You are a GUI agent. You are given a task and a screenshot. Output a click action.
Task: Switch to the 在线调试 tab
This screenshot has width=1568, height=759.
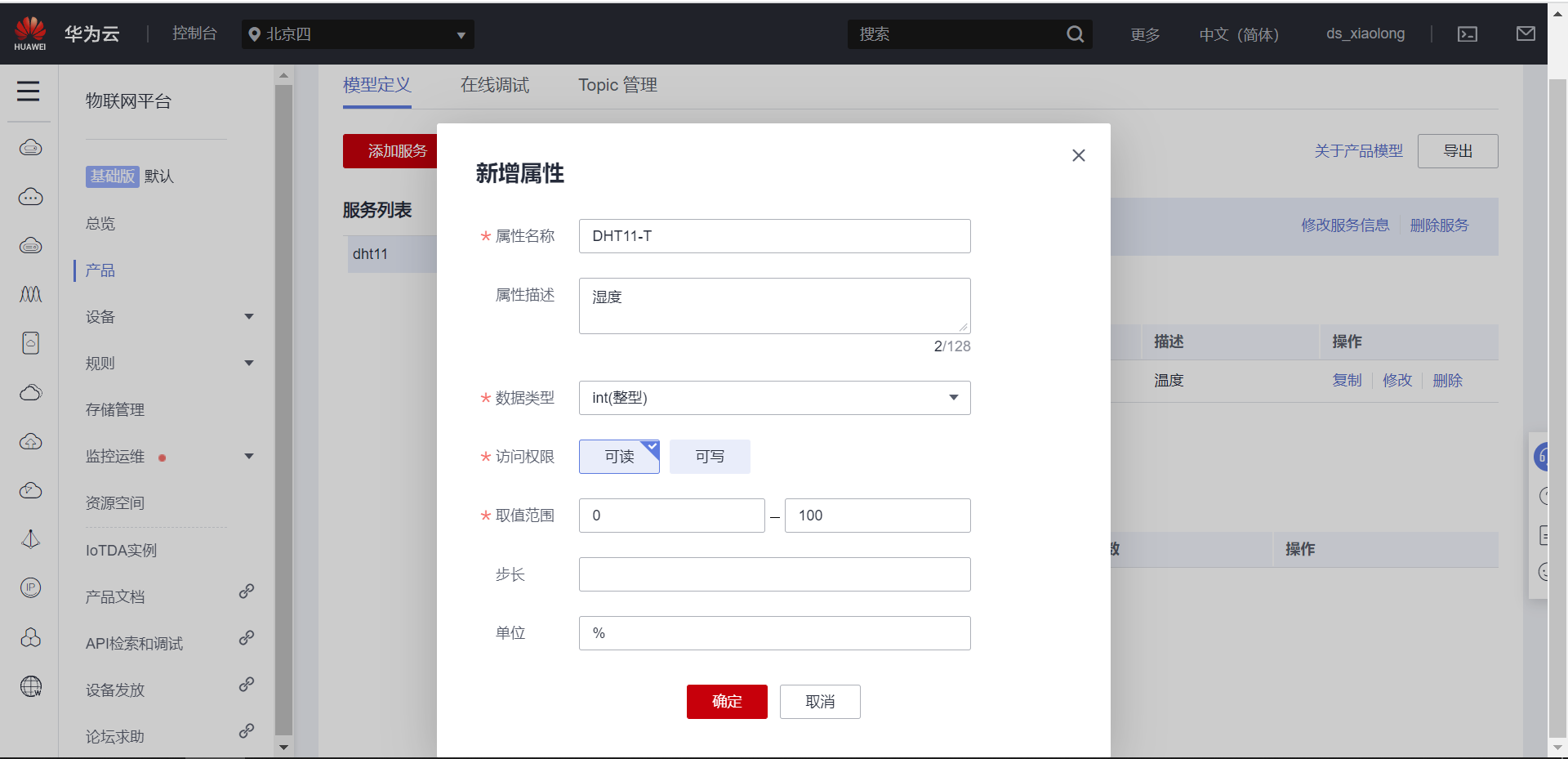click(x=495, y=85)
